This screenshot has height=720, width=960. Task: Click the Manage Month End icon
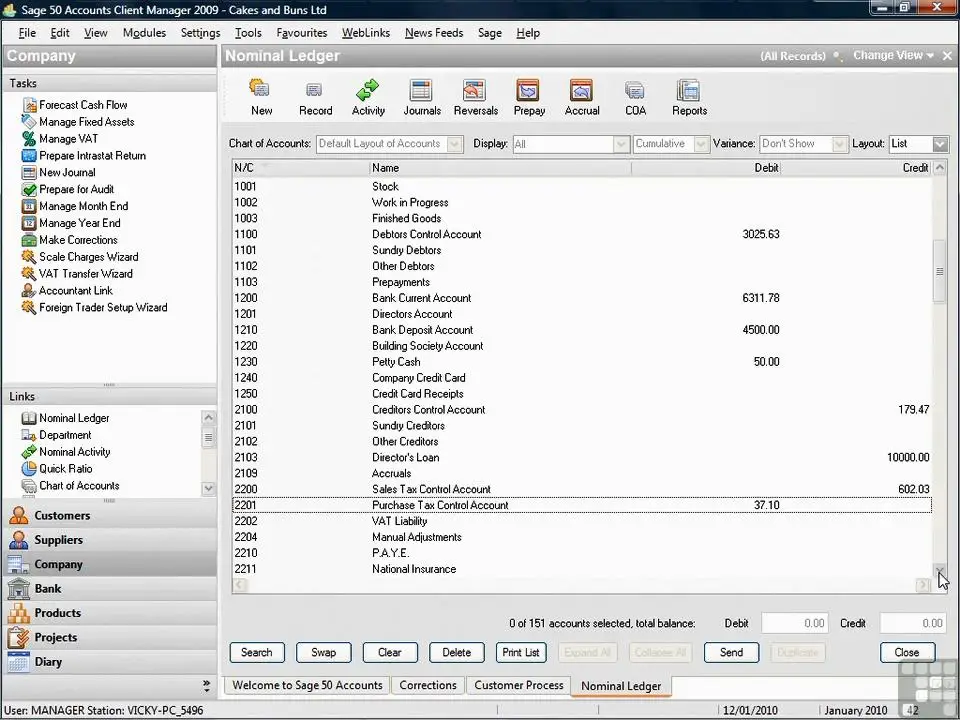(x=29, y=206)
